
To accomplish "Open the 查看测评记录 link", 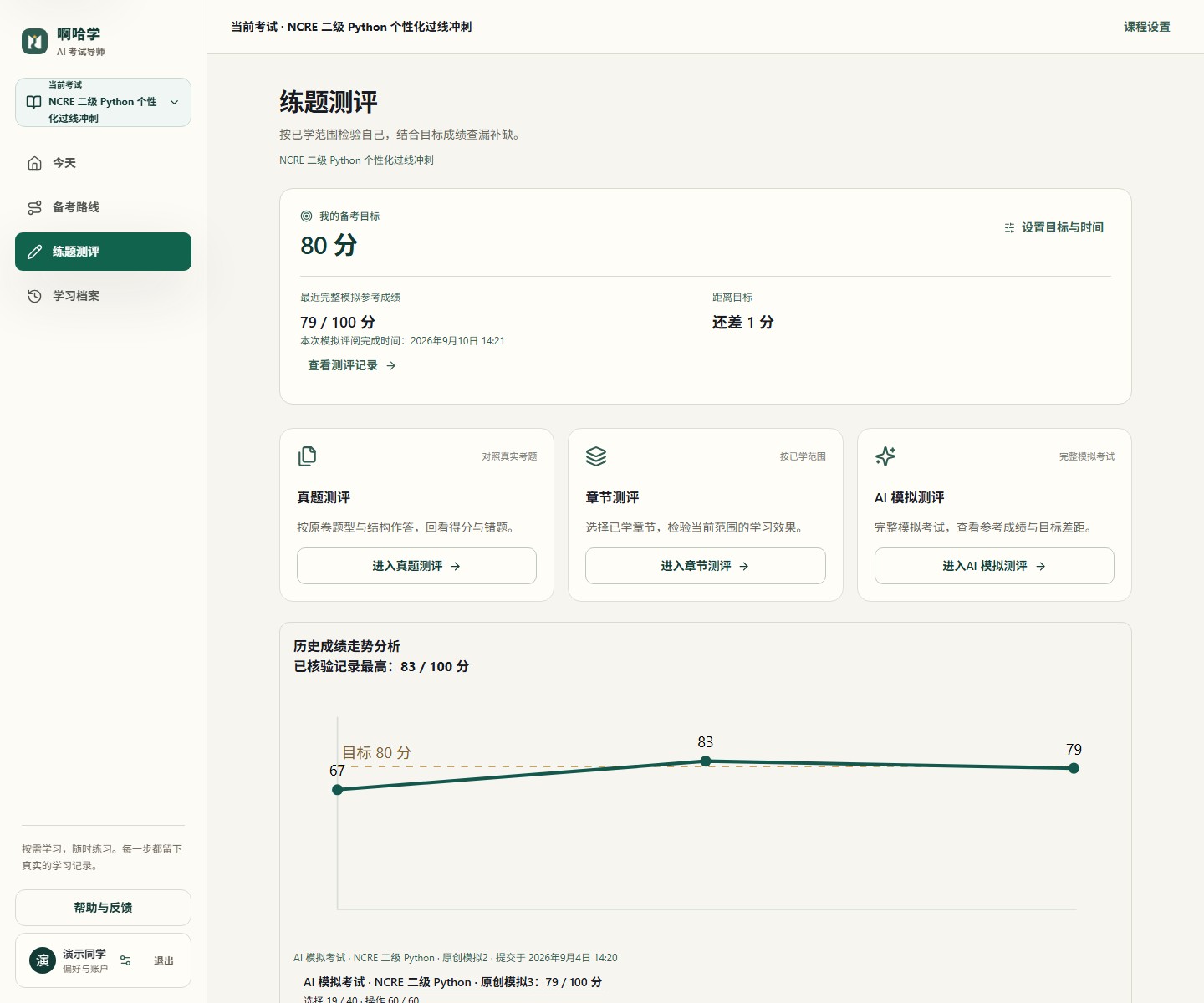I will 351,365.
